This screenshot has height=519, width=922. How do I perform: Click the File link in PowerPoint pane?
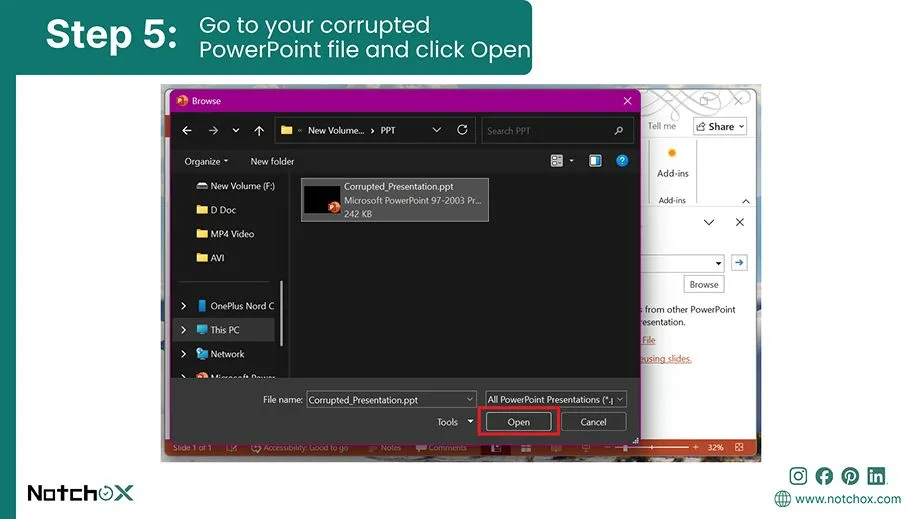(x=648, y=340)
